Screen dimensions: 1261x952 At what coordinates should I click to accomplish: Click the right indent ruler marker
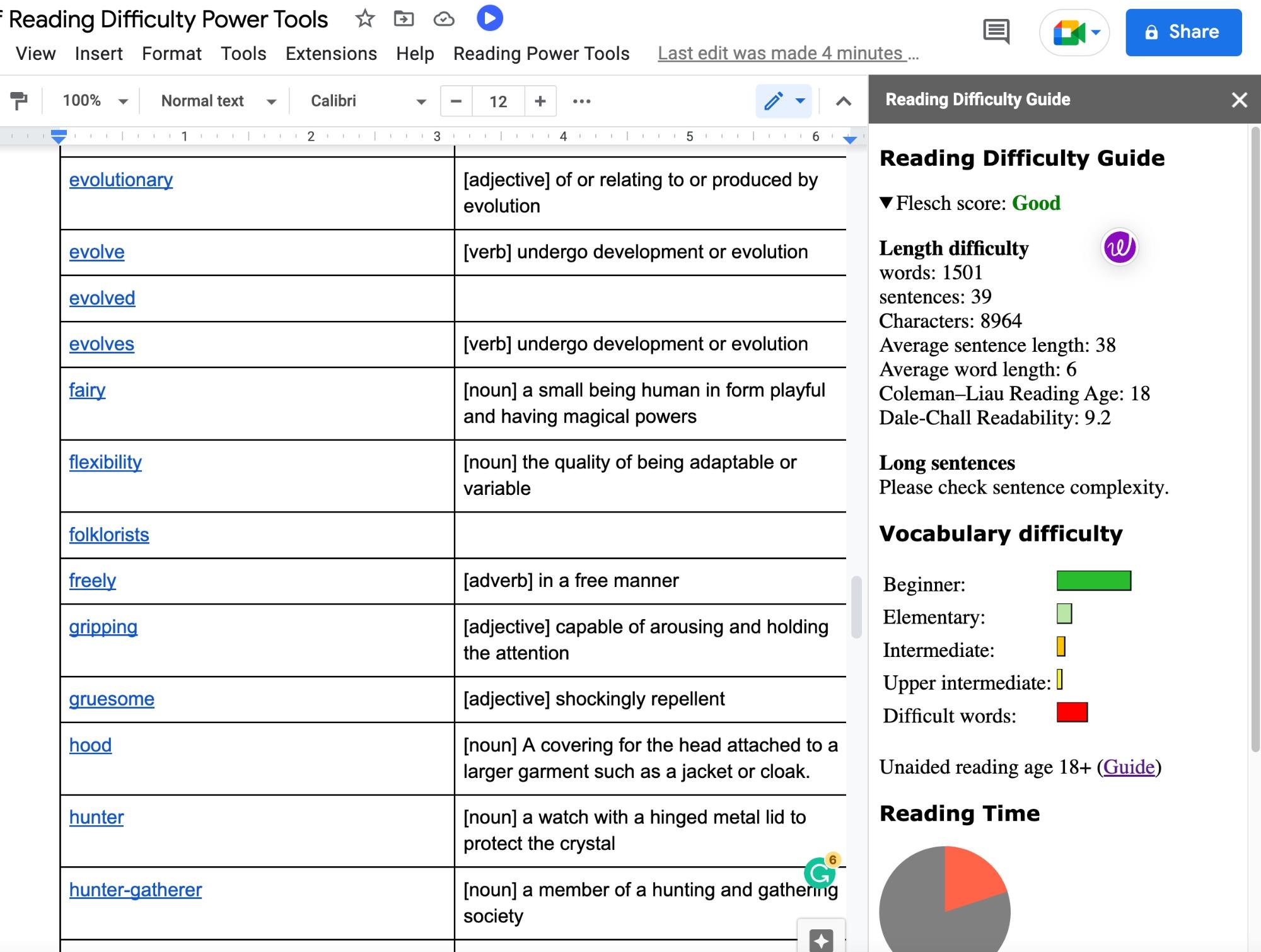[x=849, y=139]
